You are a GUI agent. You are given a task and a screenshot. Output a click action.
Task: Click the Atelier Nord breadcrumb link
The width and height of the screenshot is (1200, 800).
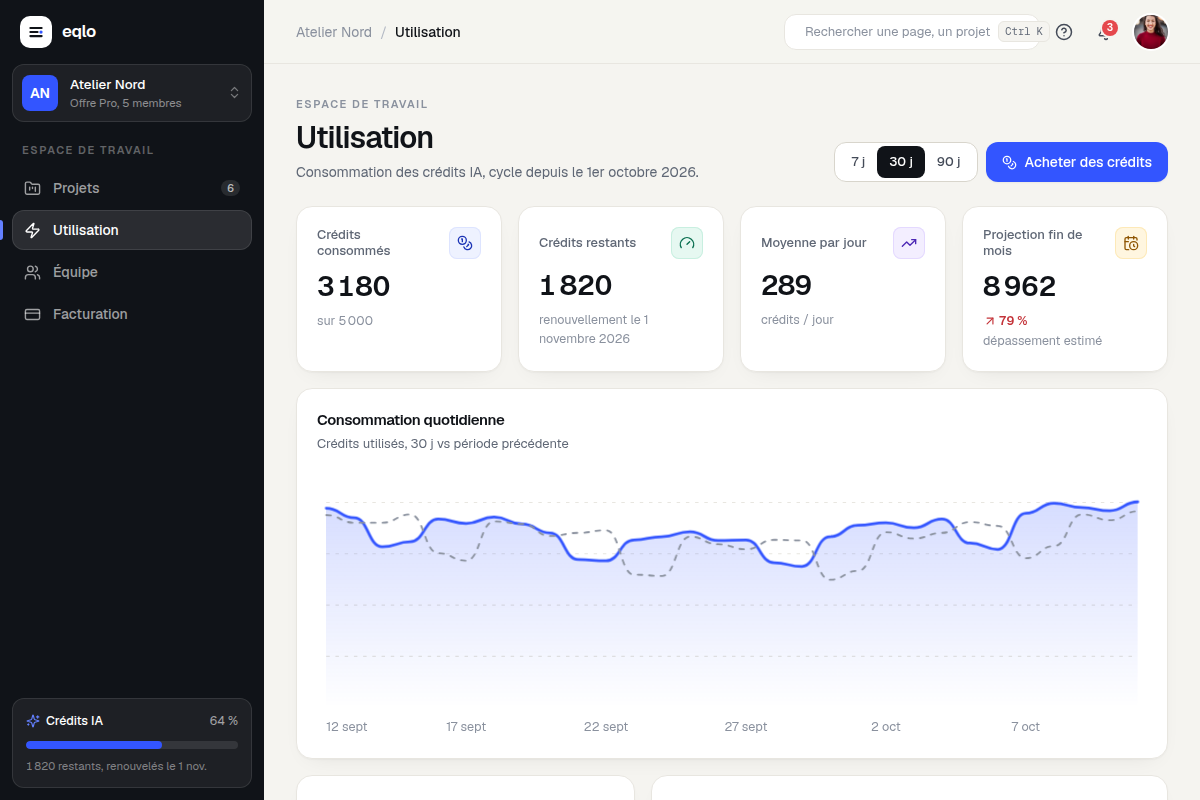coord(334,32)
